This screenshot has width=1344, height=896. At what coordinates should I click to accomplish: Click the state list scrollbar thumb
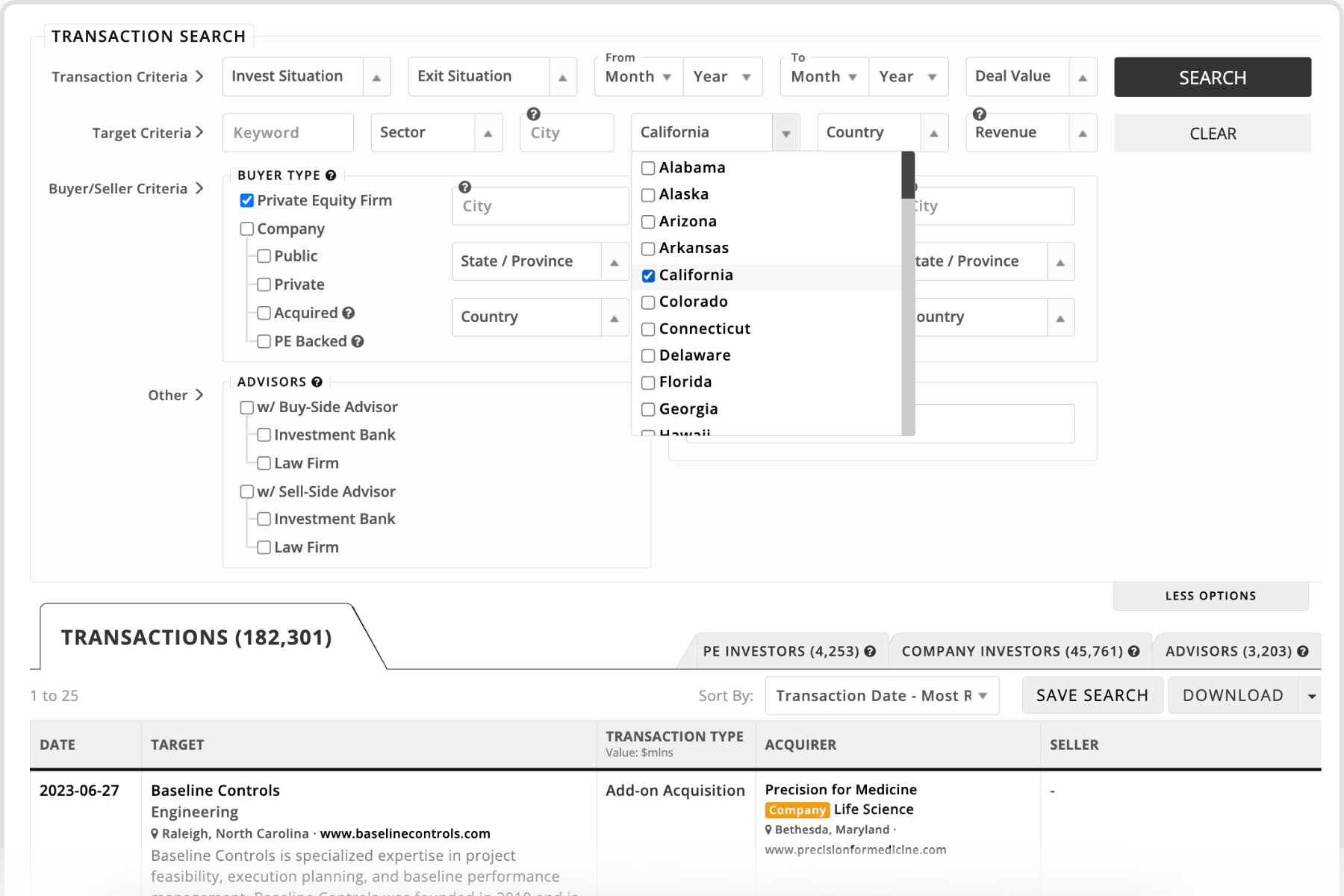(908, 175)
